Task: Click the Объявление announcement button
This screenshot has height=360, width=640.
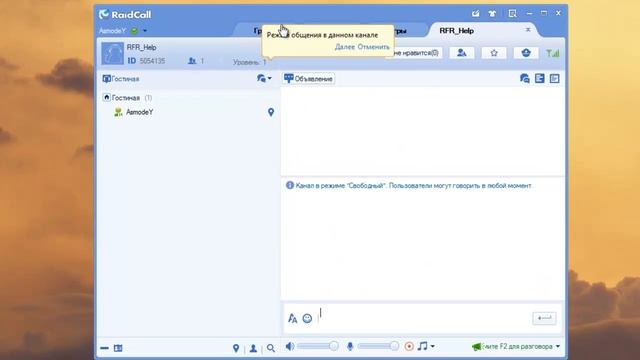Action: [x=309, y=79]
